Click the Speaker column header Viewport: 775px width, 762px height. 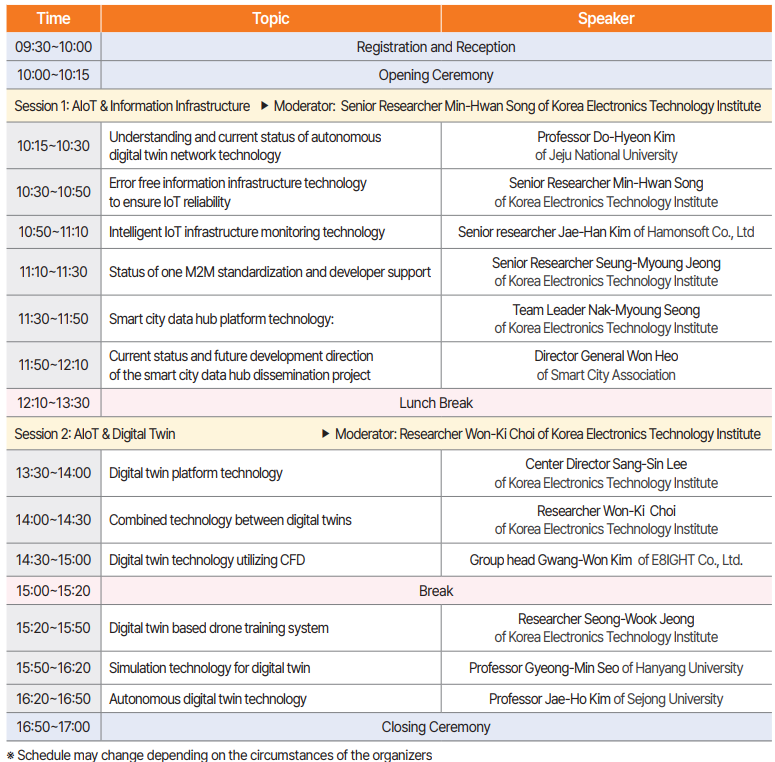pos(606,18)
